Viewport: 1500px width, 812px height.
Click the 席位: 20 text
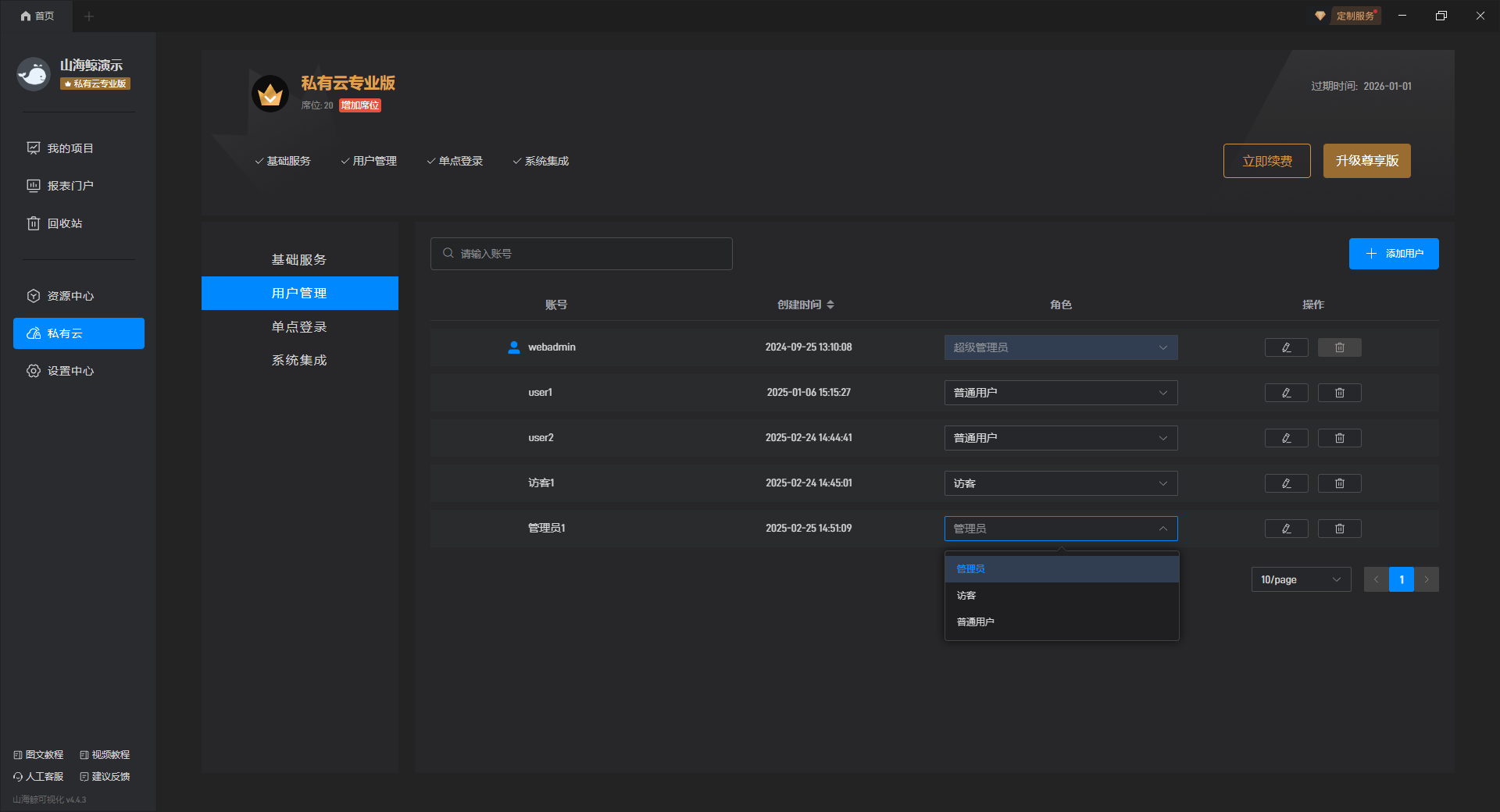(317, 105)
